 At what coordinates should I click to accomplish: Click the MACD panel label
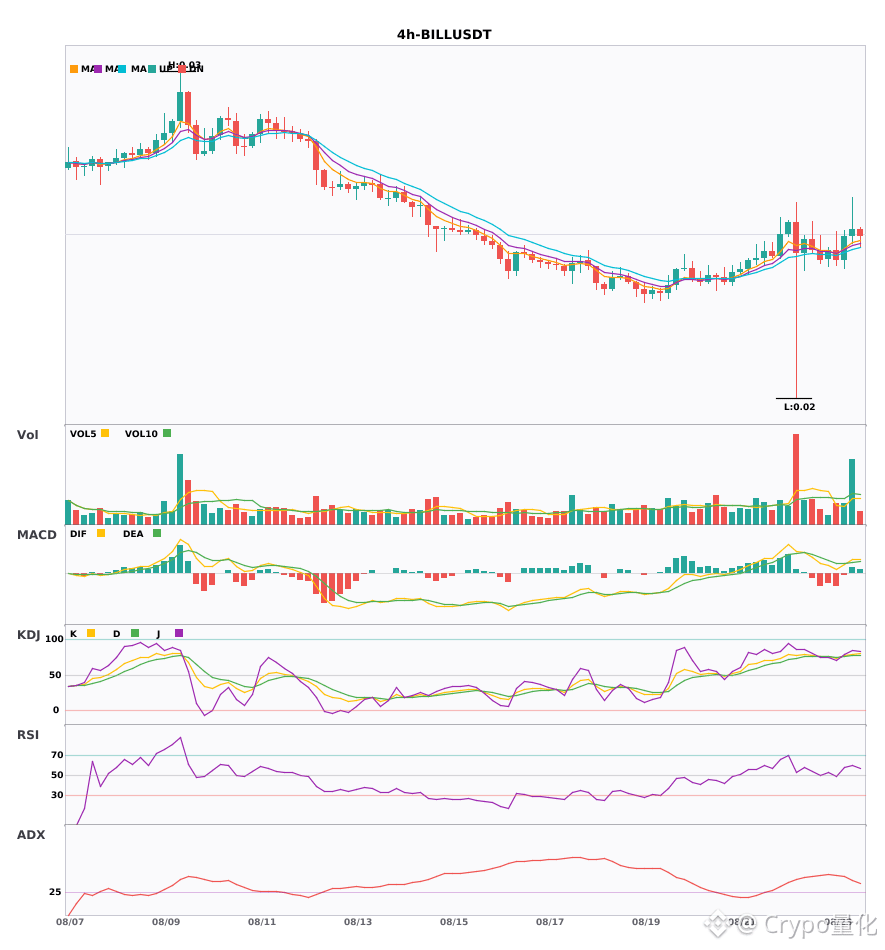(x=36, y=535)
